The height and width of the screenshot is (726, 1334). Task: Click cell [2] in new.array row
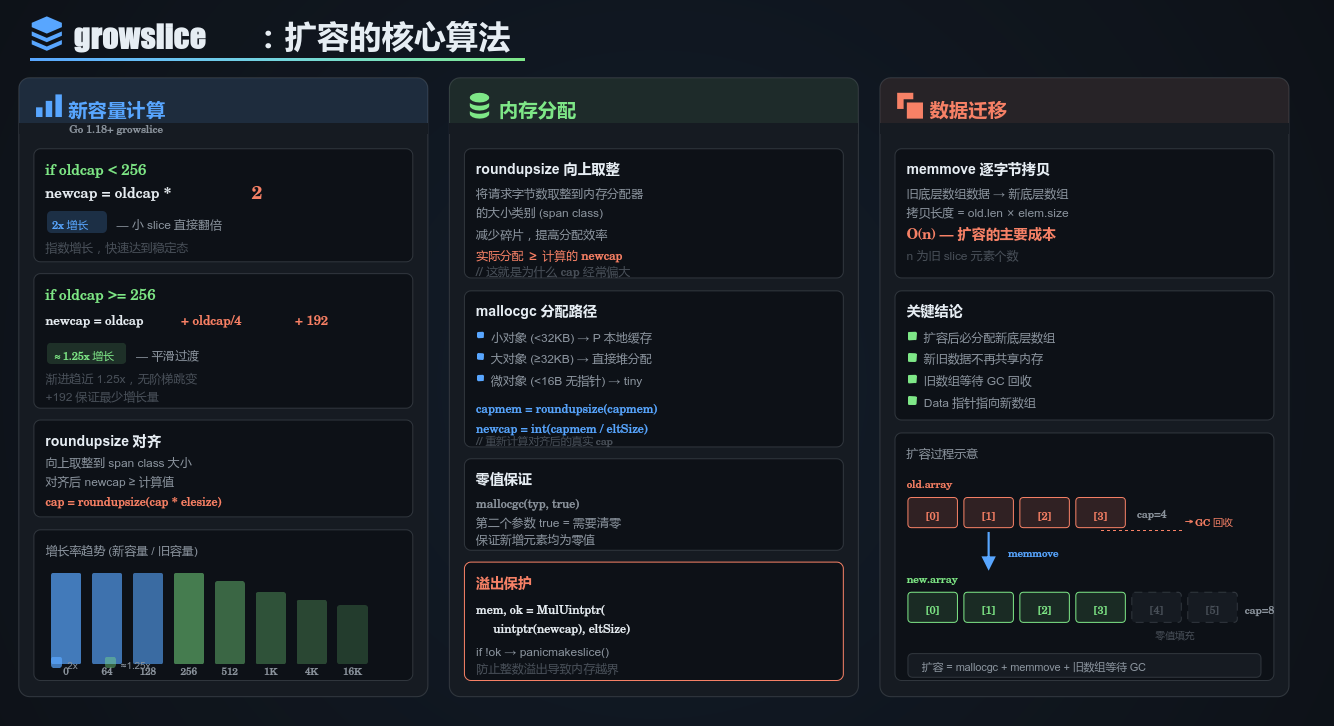click(x=1044, y=608)
